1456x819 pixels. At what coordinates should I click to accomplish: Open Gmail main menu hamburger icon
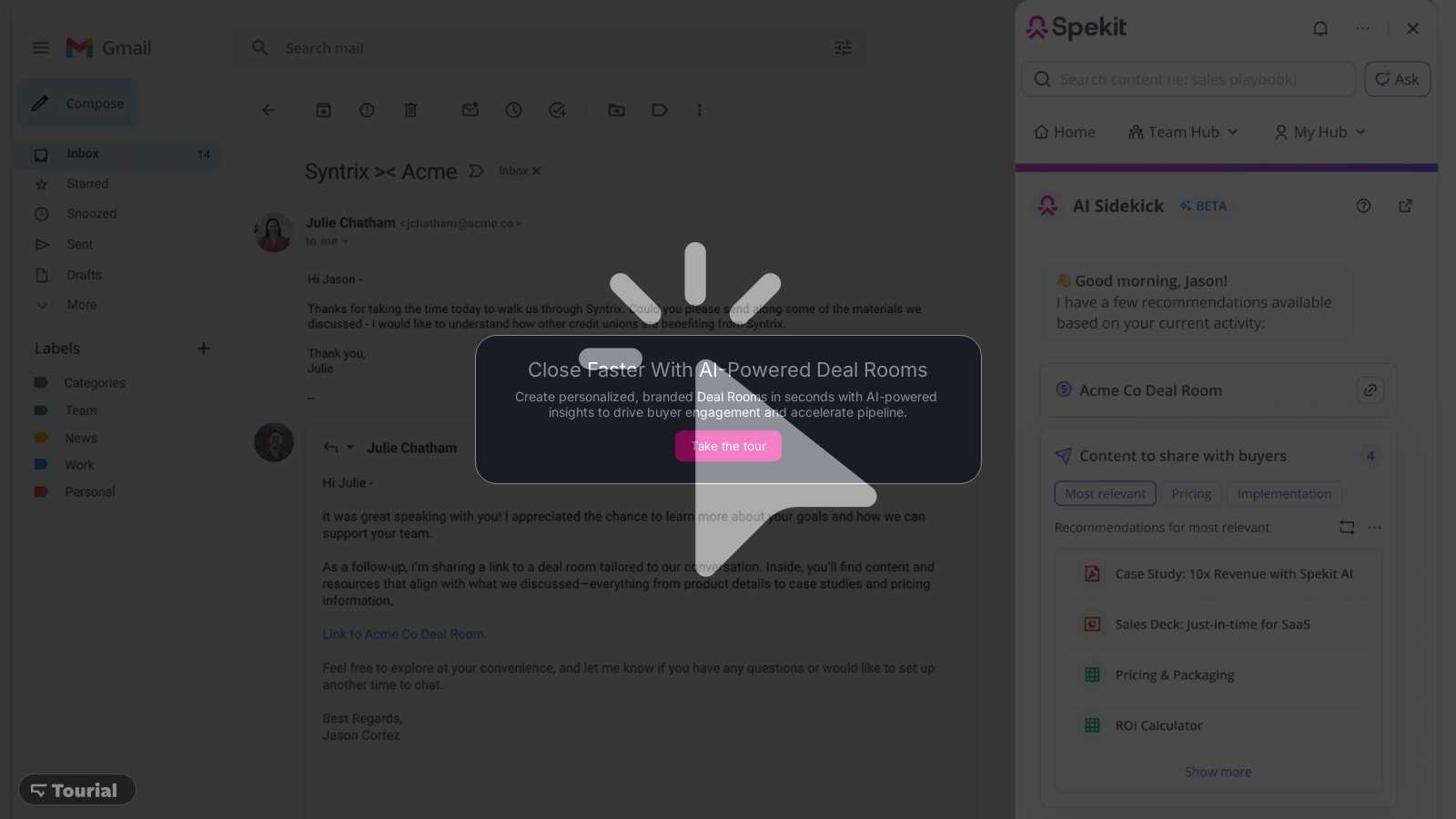tap(40, 48)
